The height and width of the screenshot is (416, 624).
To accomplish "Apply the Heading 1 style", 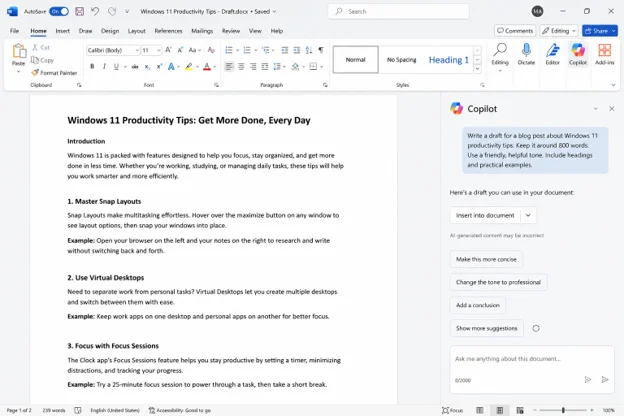I will coord(448,60).
